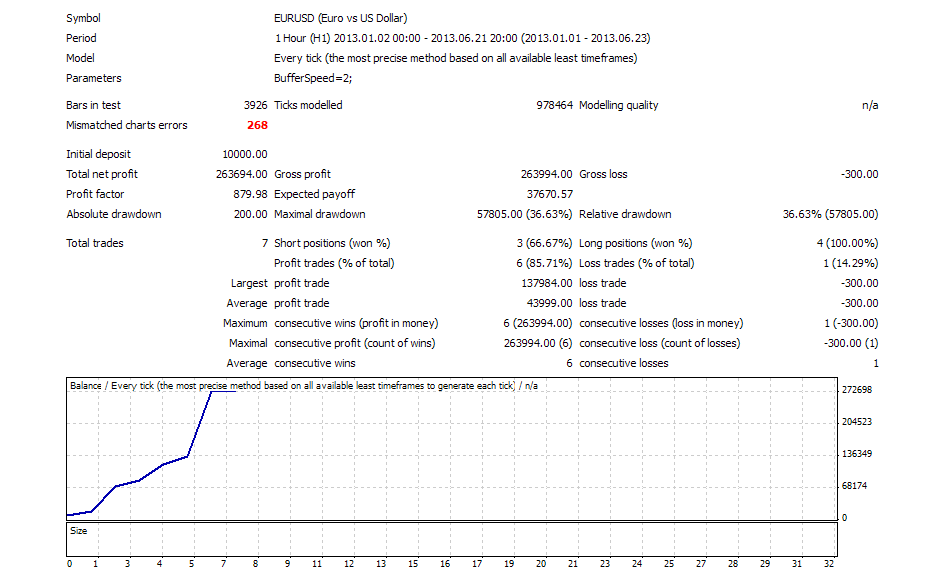Click trade number 17 on horizontal axis
The height and width of the screenshot is (576, 938).
pyautogui.click(x=478, y=564)
